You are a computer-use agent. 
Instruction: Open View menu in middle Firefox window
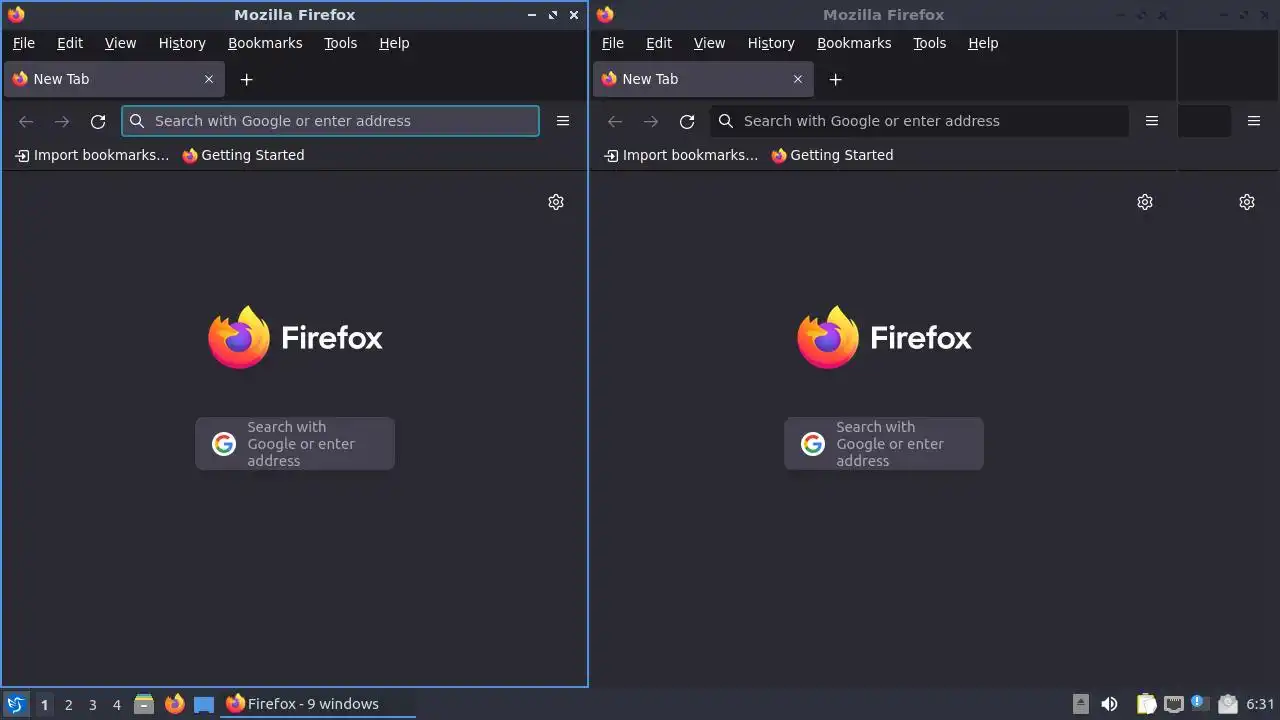click(709, 43)
